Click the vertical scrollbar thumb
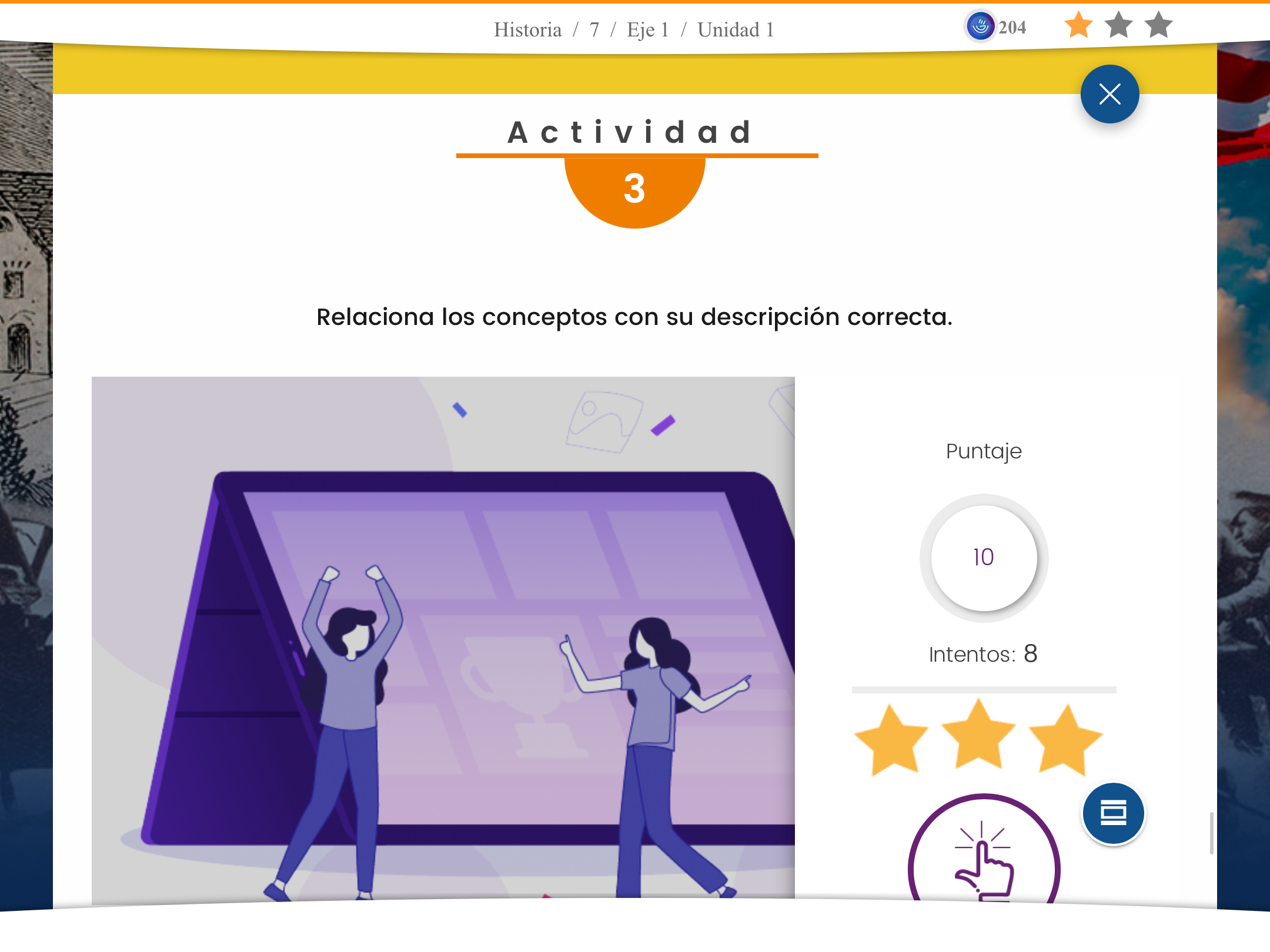 coord(1211,833)
